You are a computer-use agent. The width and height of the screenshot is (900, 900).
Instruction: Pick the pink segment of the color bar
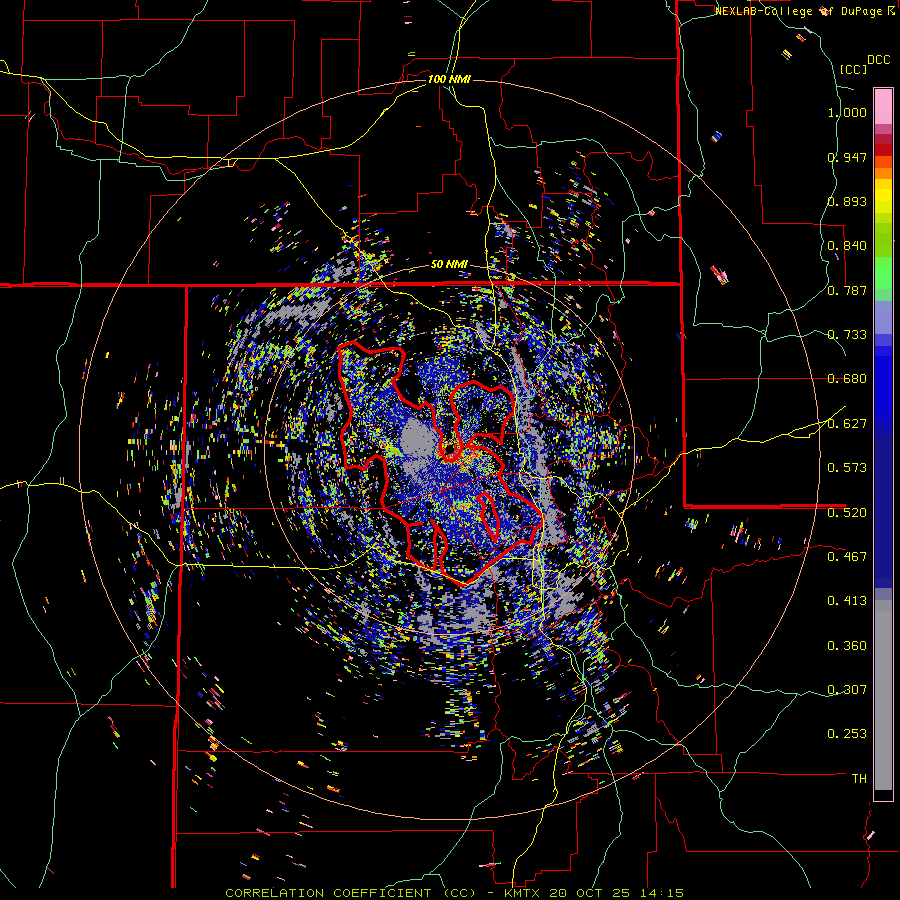[883, 106]
